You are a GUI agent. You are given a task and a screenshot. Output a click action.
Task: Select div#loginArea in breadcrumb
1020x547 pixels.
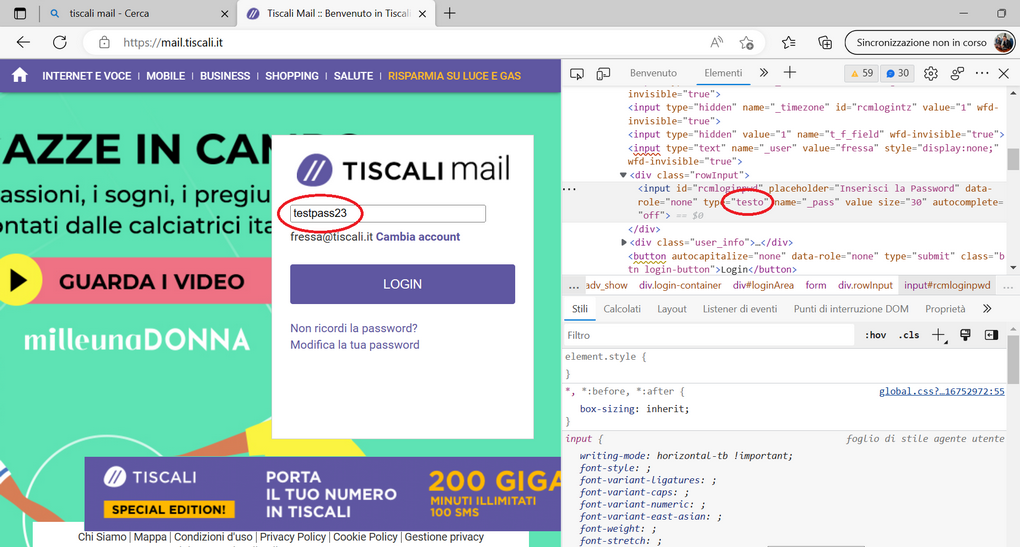763,286
